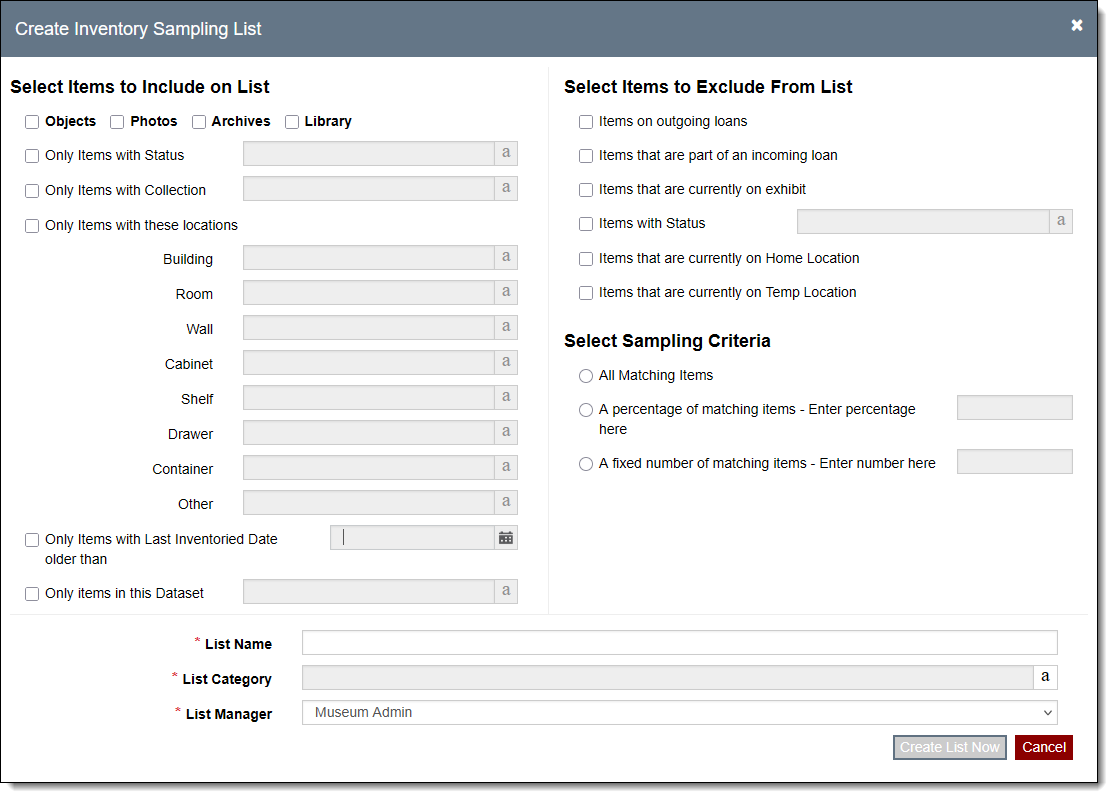
Task: Click into the List Name text field
Action: pyautogui.click(x=679, y=643)
